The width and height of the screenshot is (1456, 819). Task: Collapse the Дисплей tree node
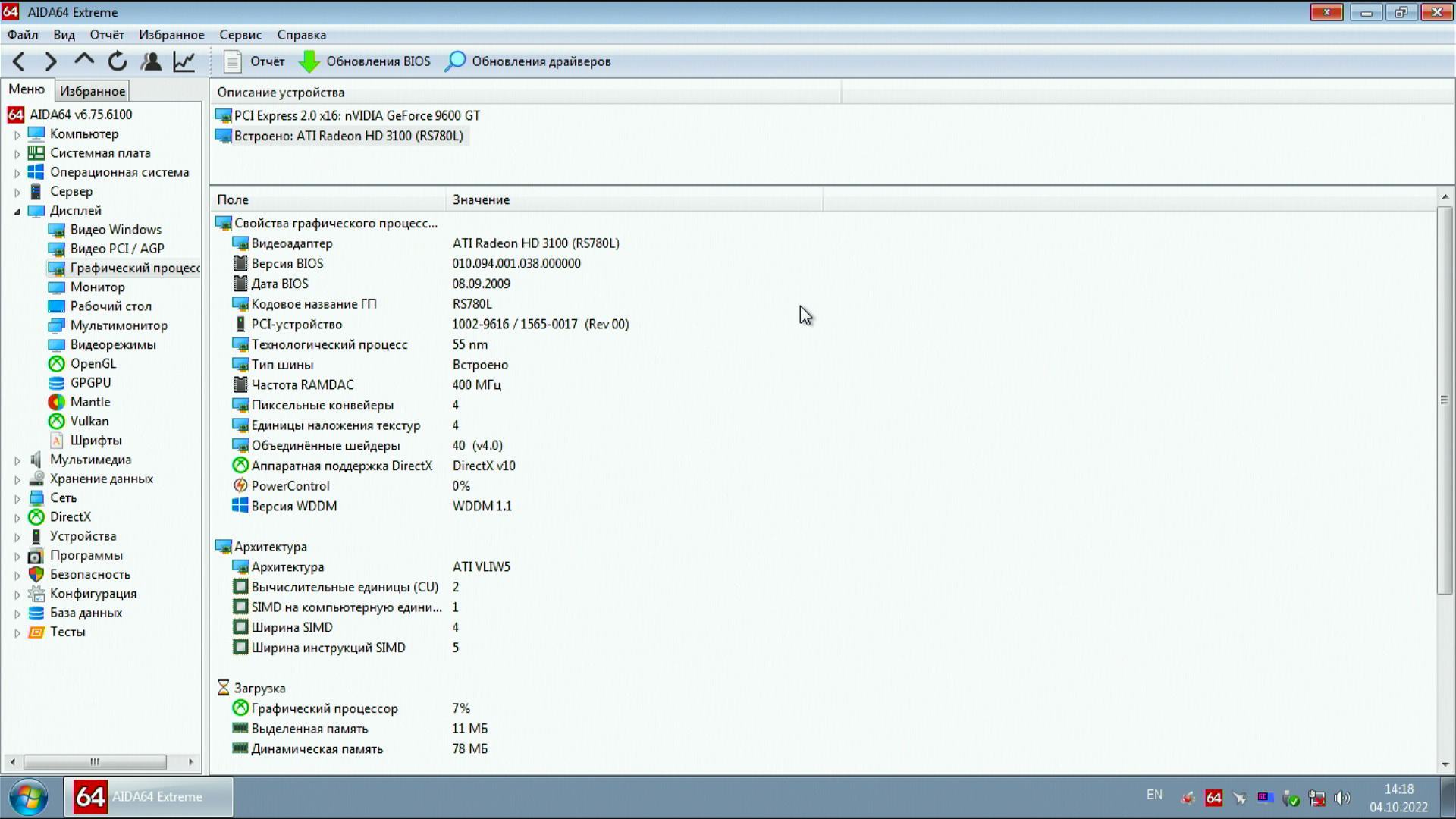[x=17, y=212]
